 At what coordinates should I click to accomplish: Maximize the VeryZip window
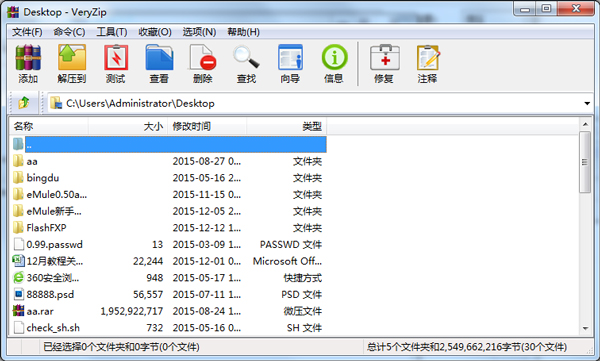(546, 9)
